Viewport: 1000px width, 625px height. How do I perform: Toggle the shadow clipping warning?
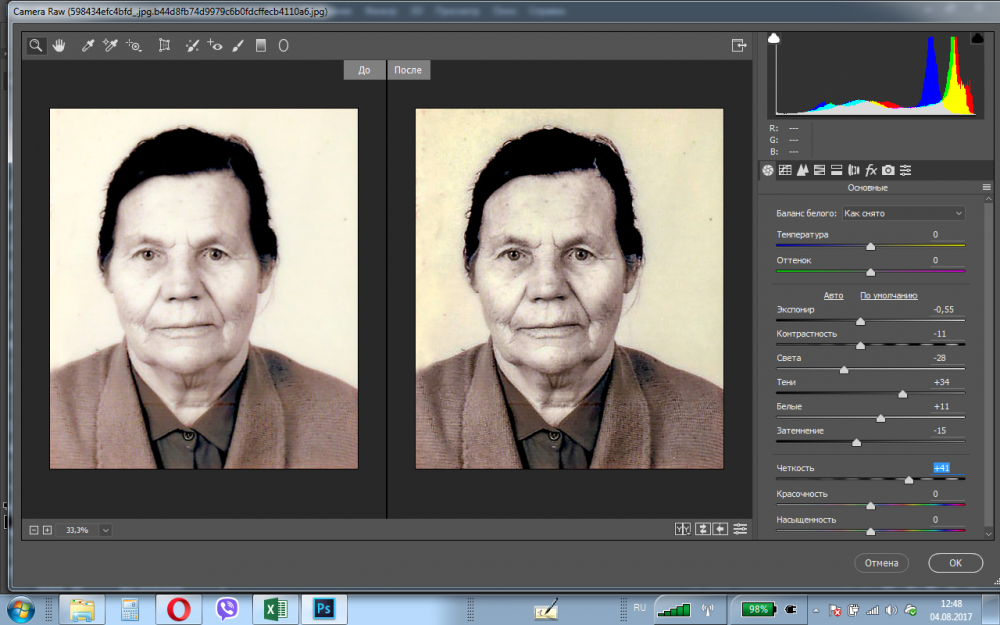tap(774, 38)
